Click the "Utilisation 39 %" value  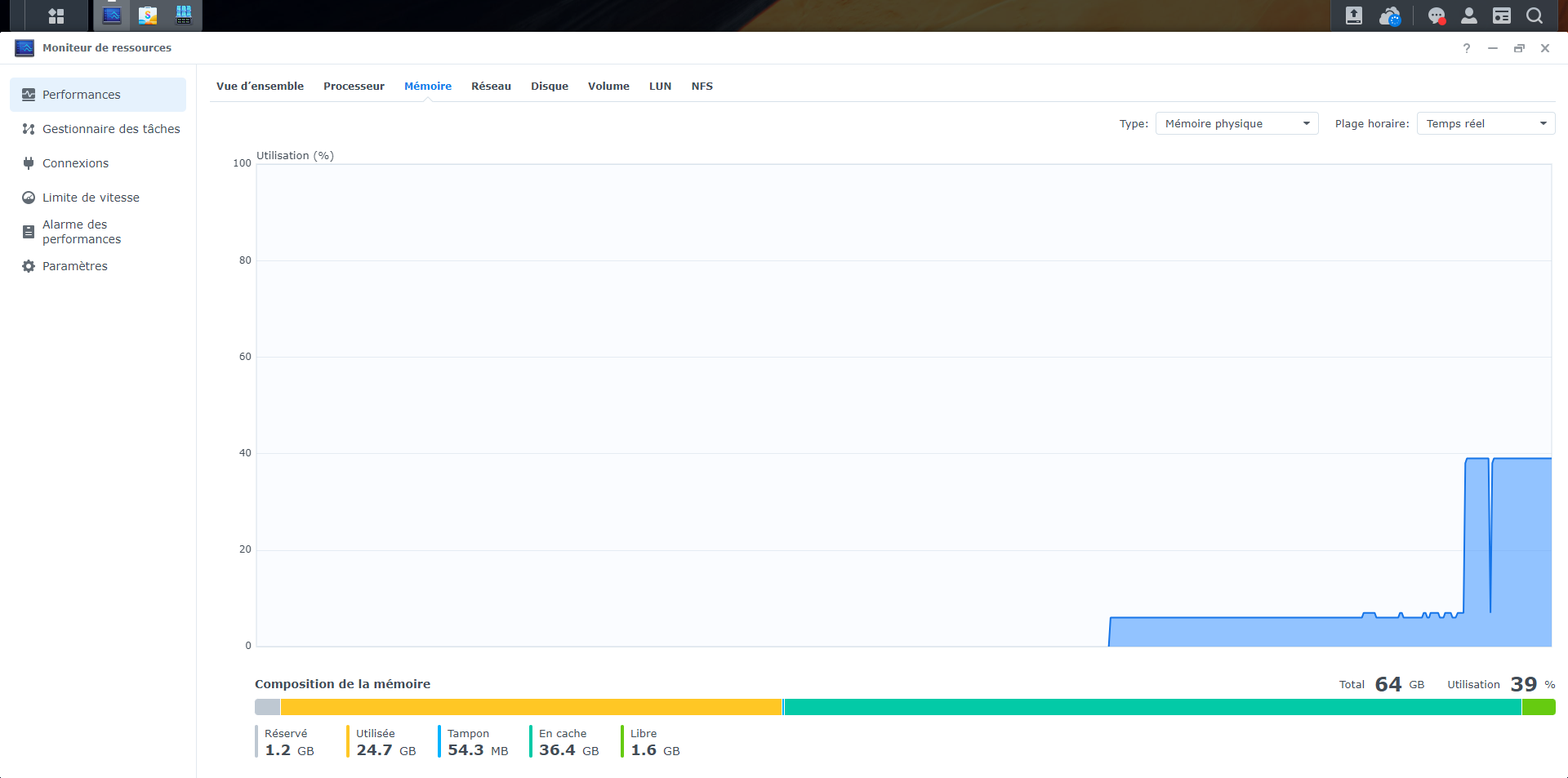(x=1501, y=684)
